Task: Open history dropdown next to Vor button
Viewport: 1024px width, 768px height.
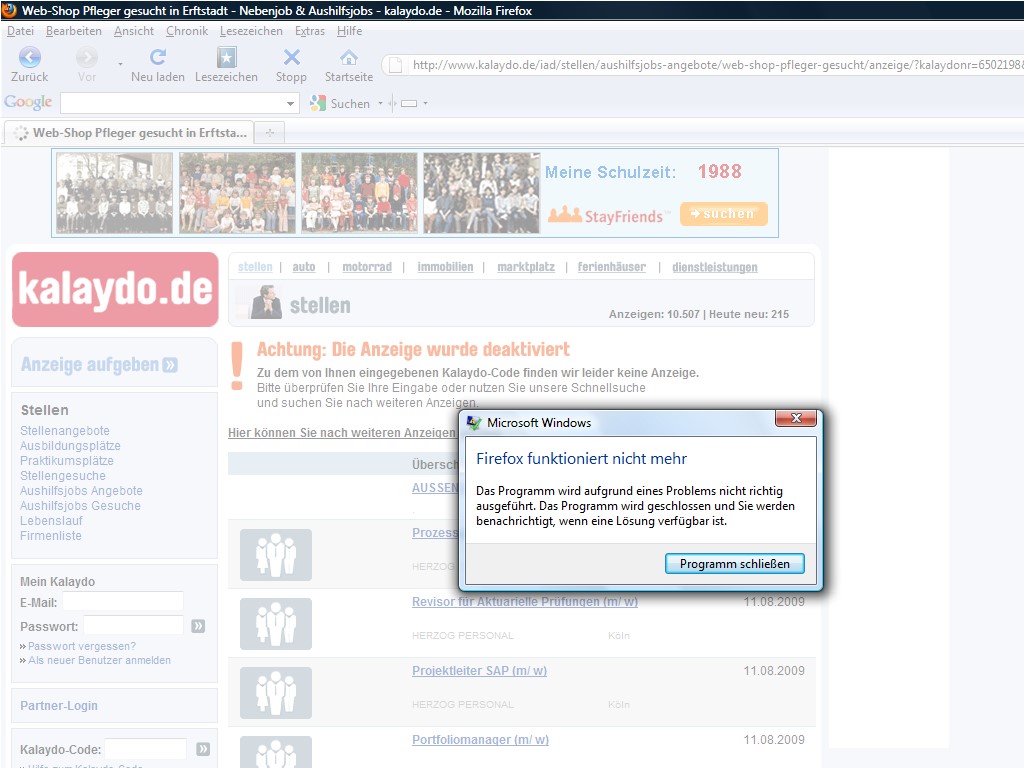Action: click(x=120, y=64)
